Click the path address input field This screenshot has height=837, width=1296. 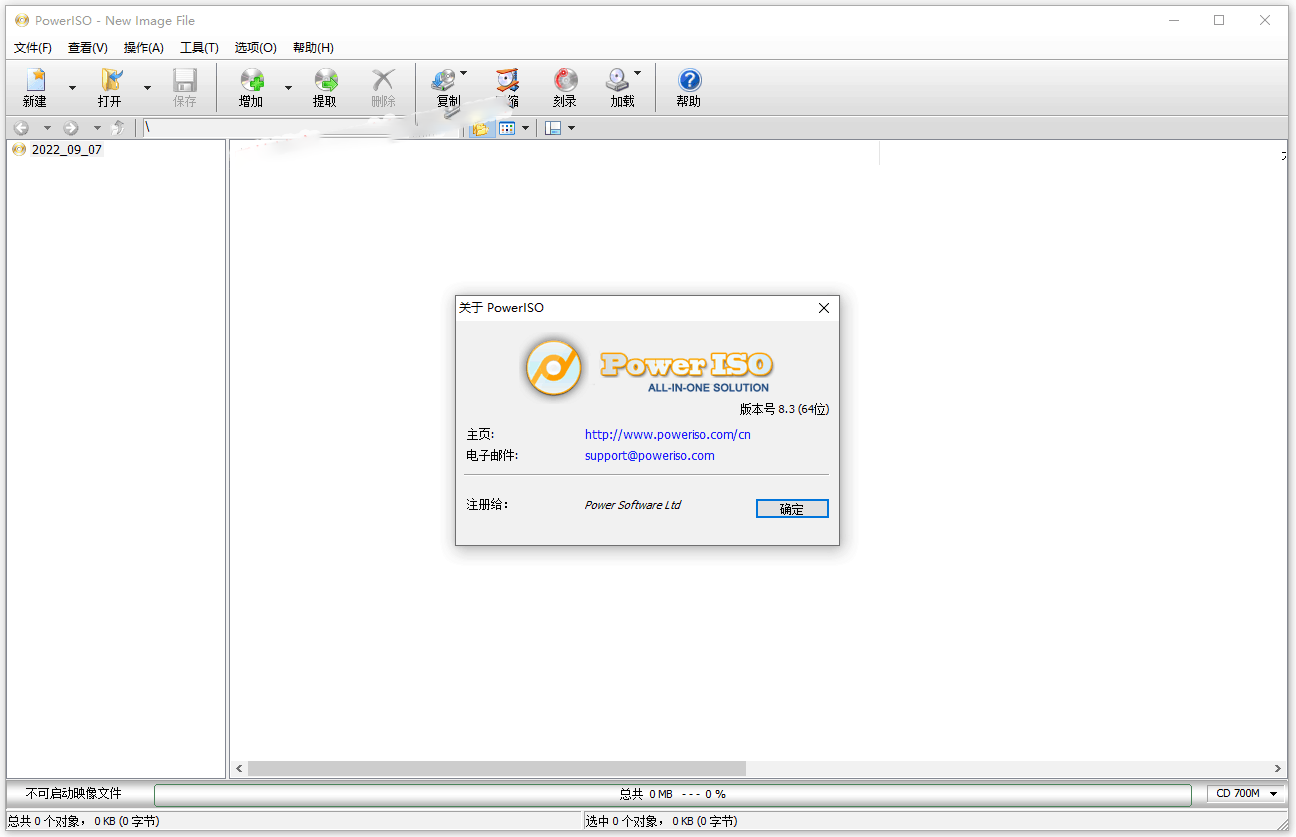click(300, 128)
